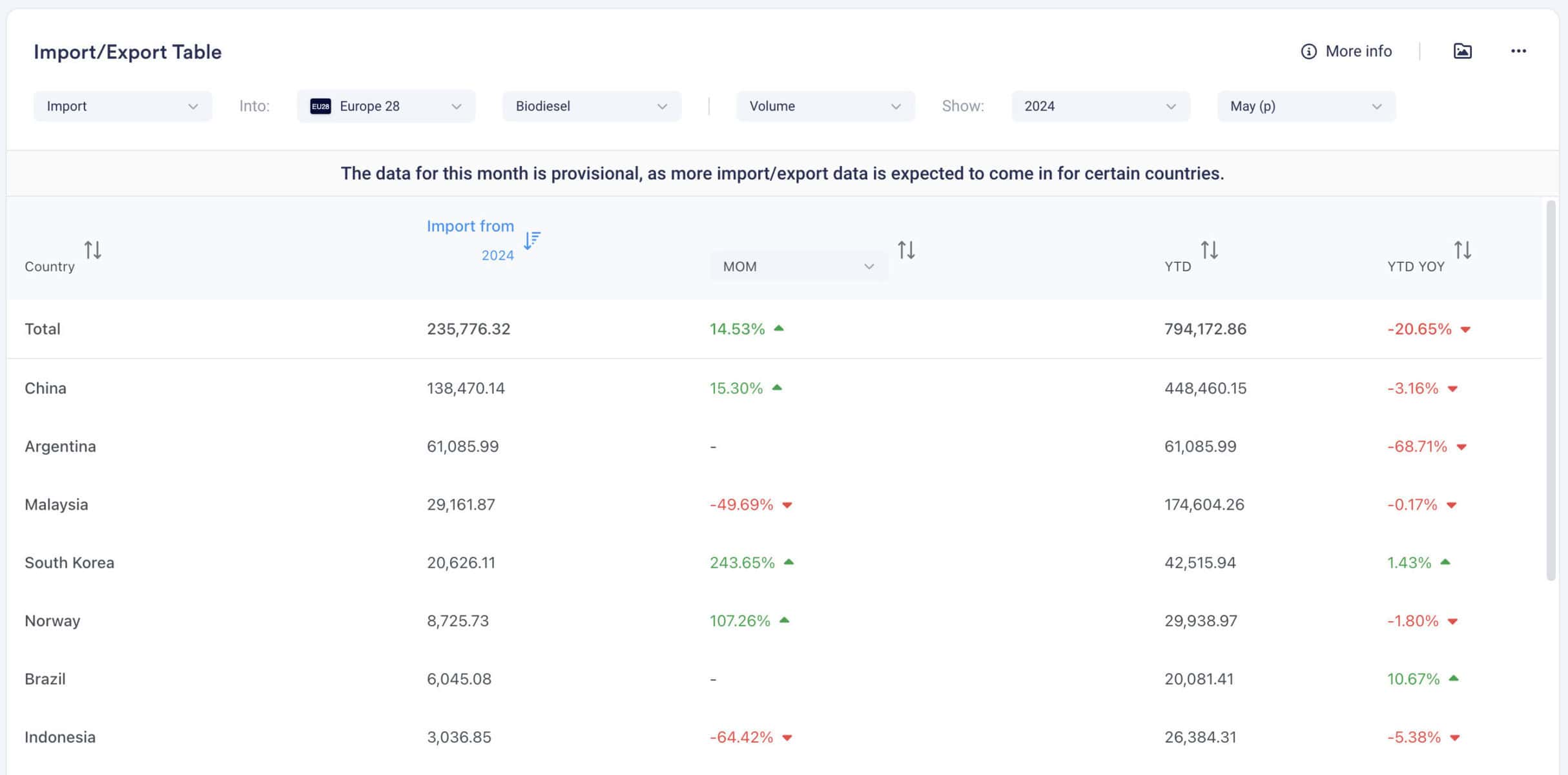1568x775 pixels.
Task: Open the Import direction dropdown
Action: click(x=123, y=107)
